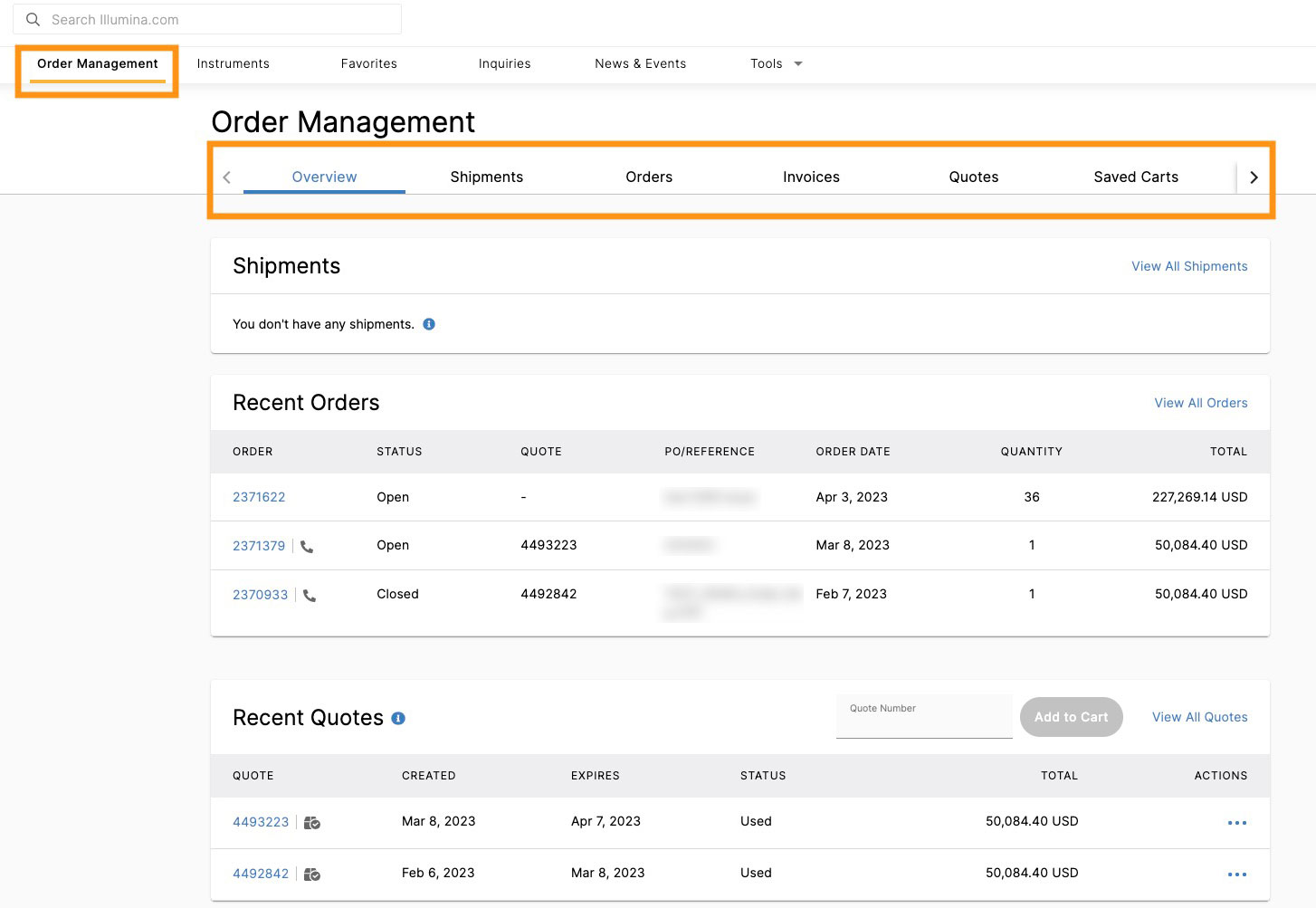
Task: Click the Search Illumina.com search box
Action: (x=217, y=19)
